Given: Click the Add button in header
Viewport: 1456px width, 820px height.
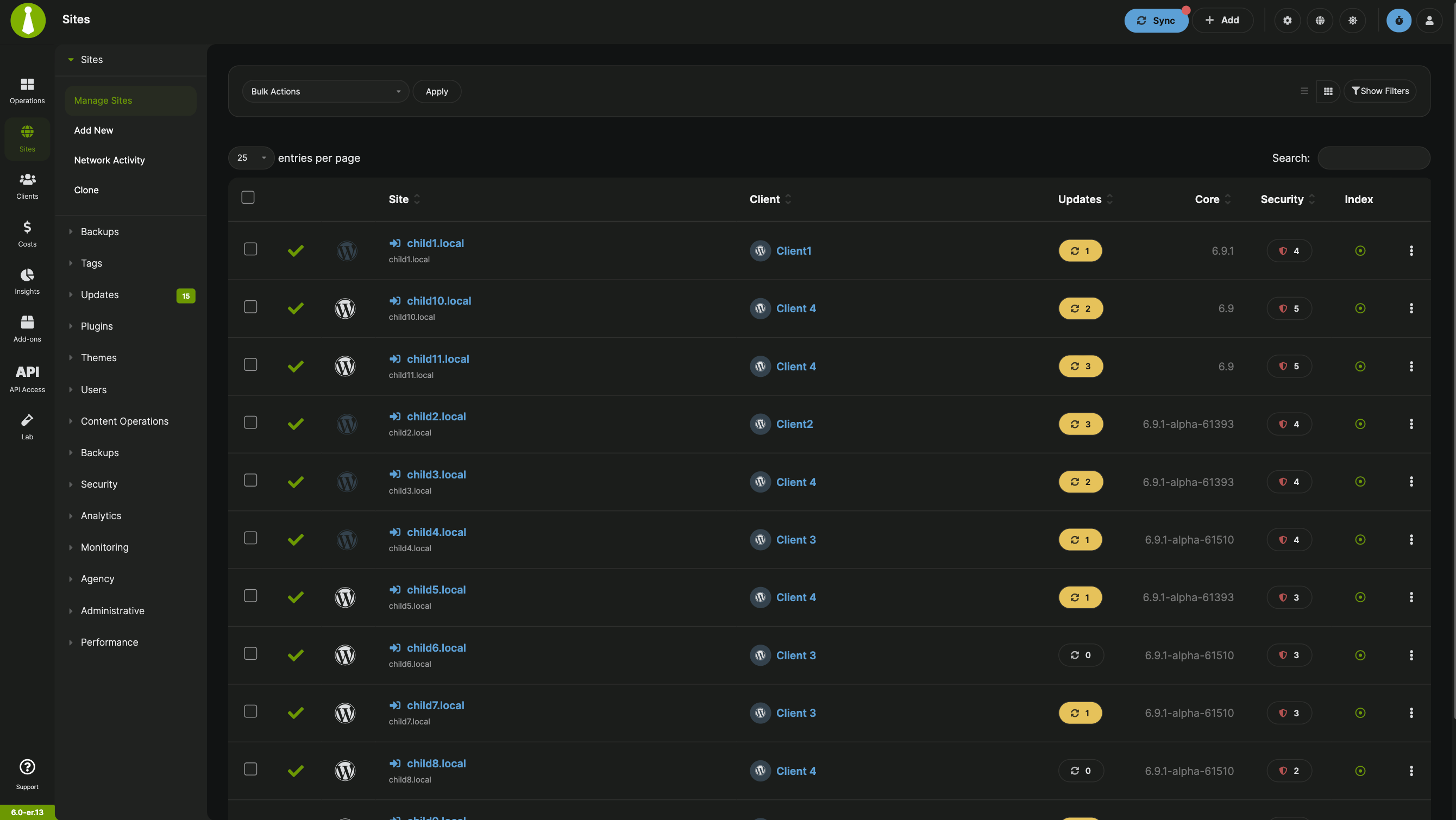Looking at the screenshot, I should (x=1222, y=20).
